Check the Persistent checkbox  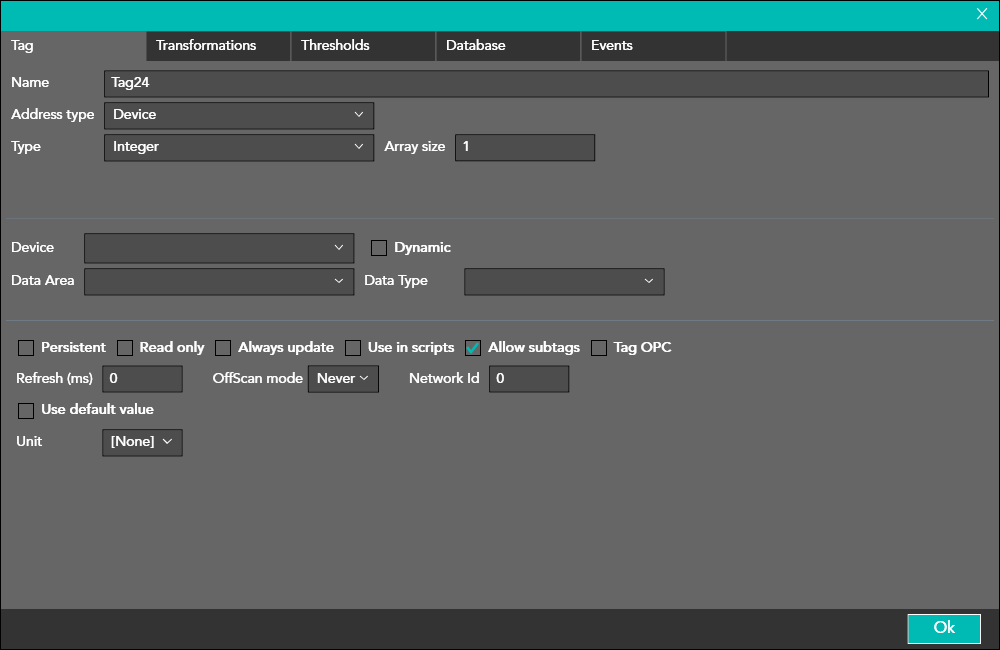pyautogui.click(x=26, y=348)
